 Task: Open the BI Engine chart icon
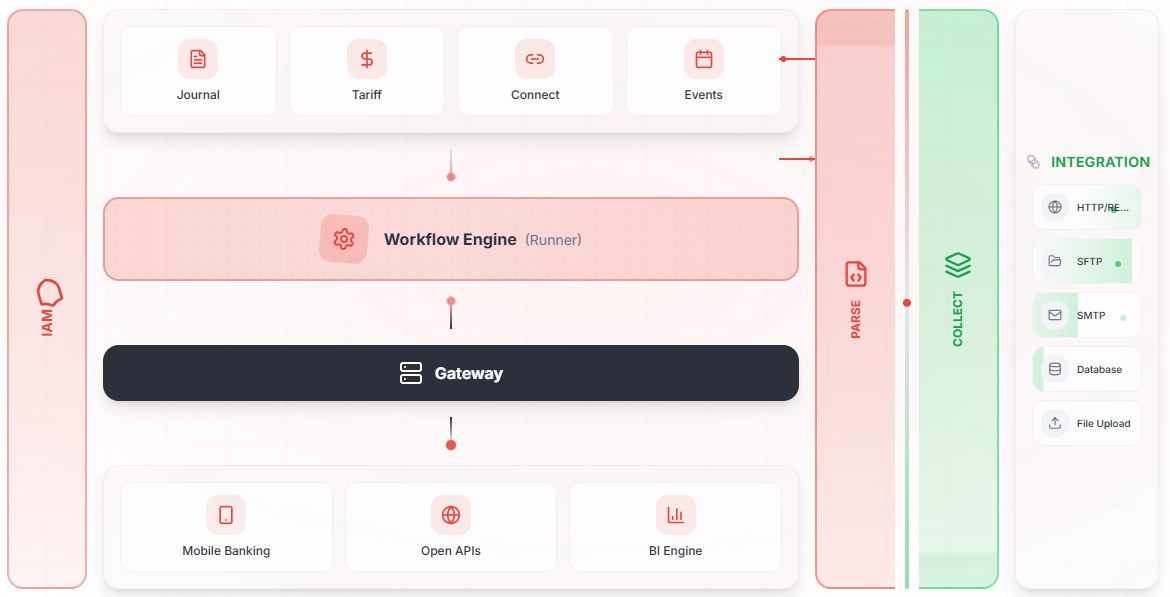[676, 515]
